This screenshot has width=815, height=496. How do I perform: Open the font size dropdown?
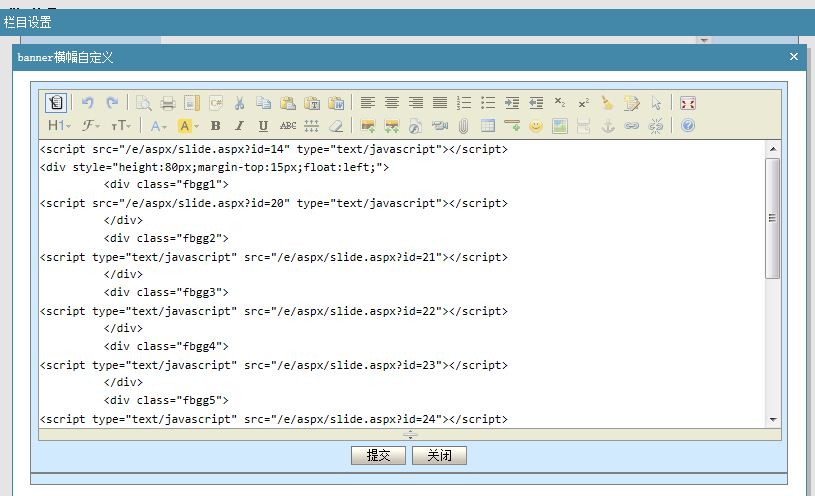[x=121, y=126]
